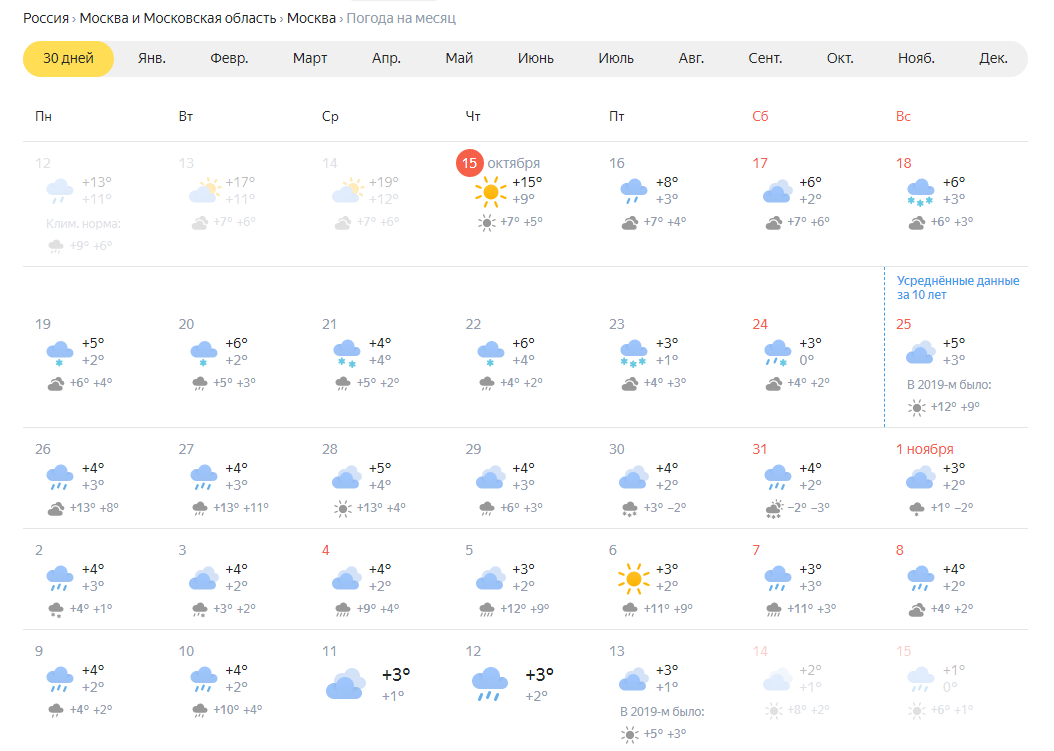Open Москва и Московская область breadcrumb
Screen dimensions: 1054x751
click(179, 19)
